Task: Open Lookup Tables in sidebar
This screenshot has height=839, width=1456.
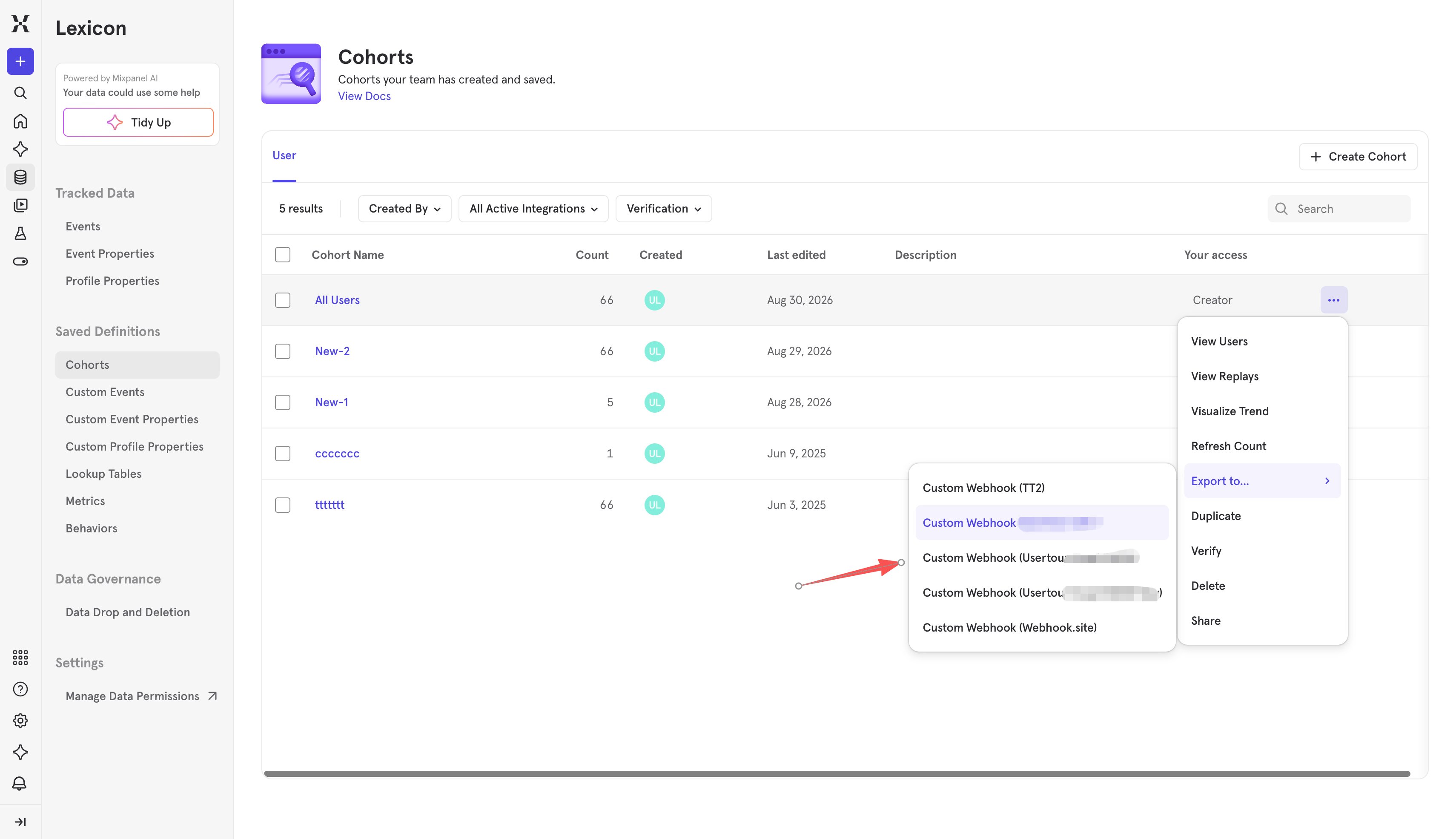Action: (104, 474)
